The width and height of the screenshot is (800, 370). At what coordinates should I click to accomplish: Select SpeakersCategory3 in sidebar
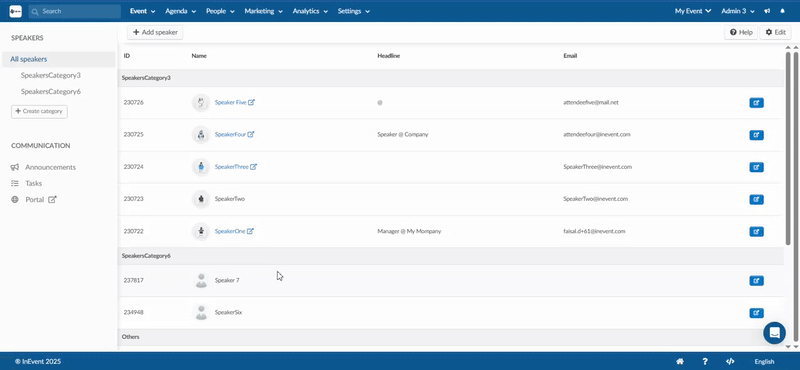click(51, 75)
